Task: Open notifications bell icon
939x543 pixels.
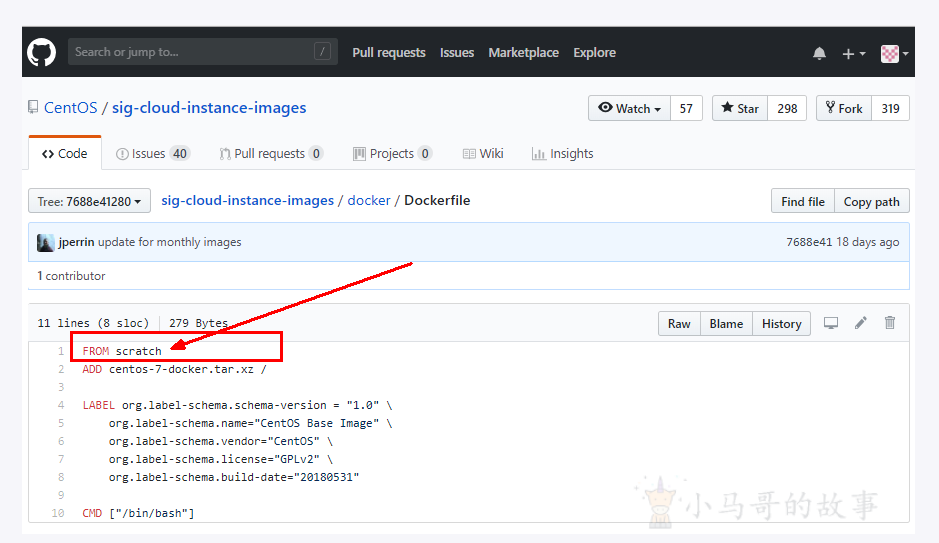Action: pos(819,53)
